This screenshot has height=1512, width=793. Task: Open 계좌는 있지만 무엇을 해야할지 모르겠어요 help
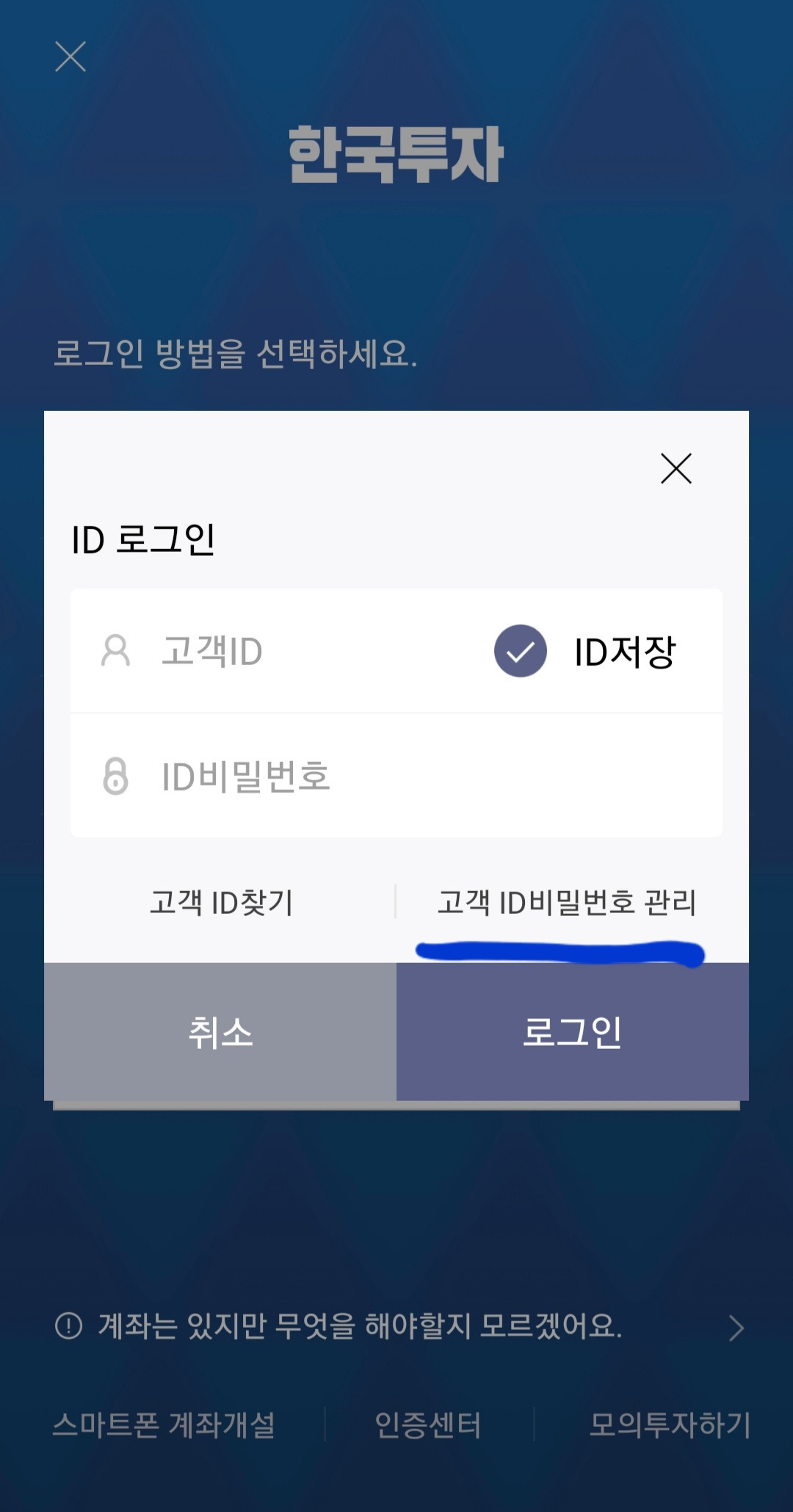[360, 1326]
